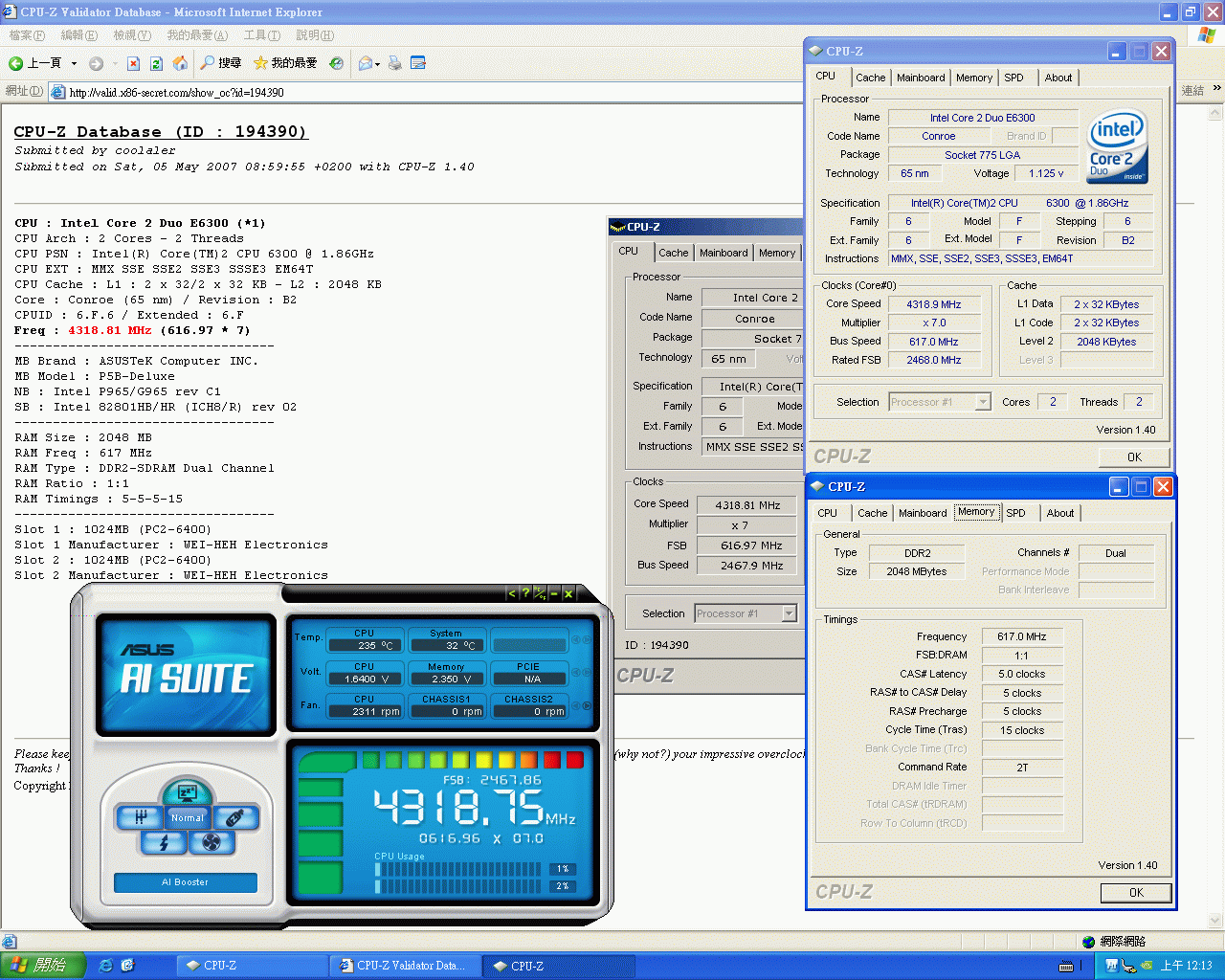Open Back button history dropdown arrow
The width and height of the screenshot is (1225, 980).
click(74, 64)
